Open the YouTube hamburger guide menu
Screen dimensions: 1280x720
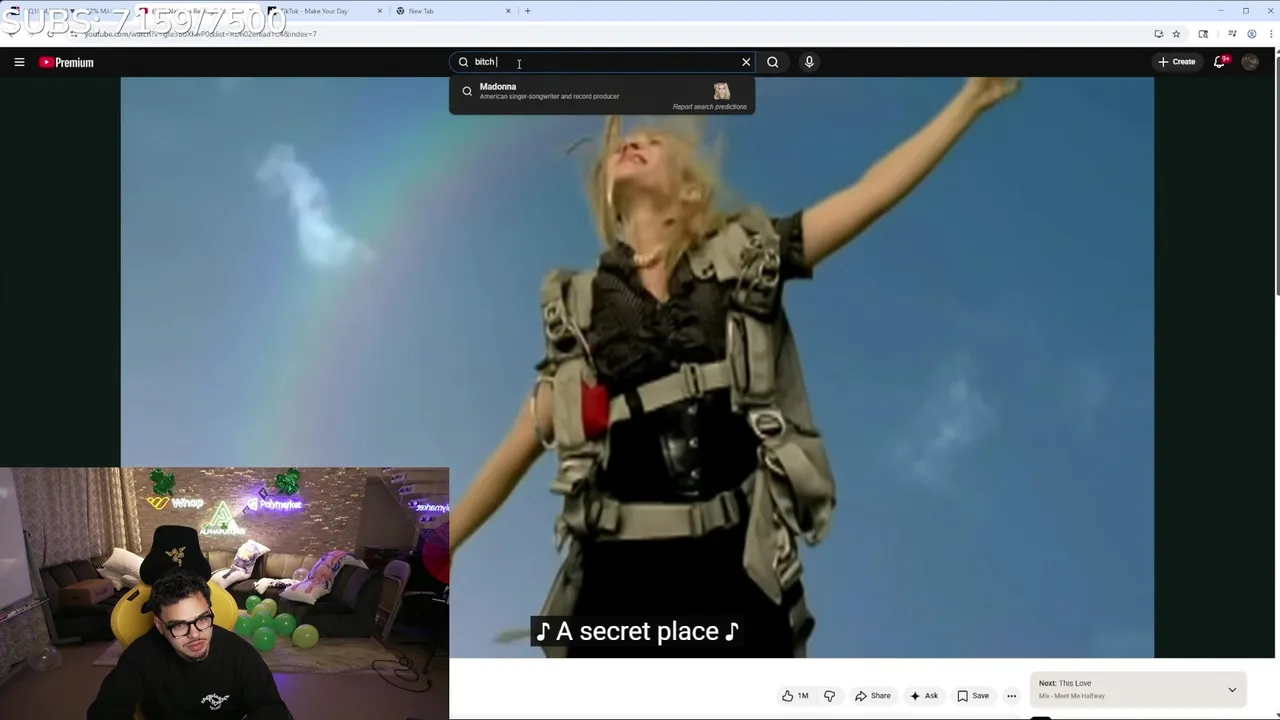click(19, 62)
